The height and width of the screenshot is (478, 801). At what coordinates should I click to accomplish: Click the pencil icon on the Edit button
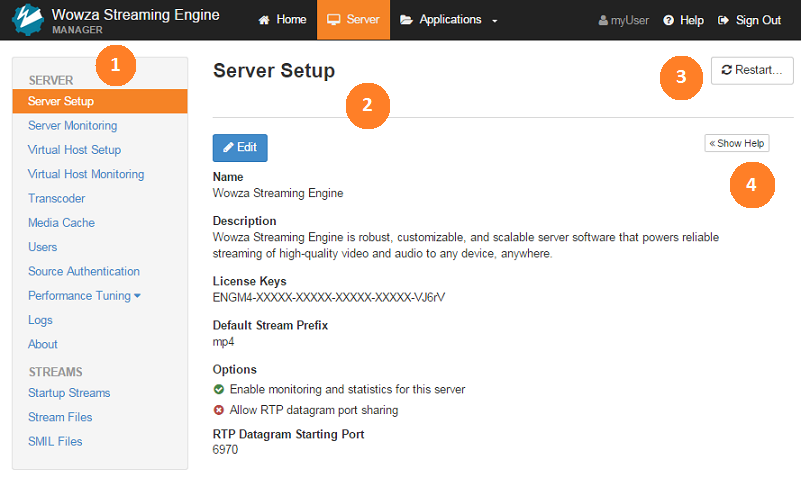coord(228,148)
